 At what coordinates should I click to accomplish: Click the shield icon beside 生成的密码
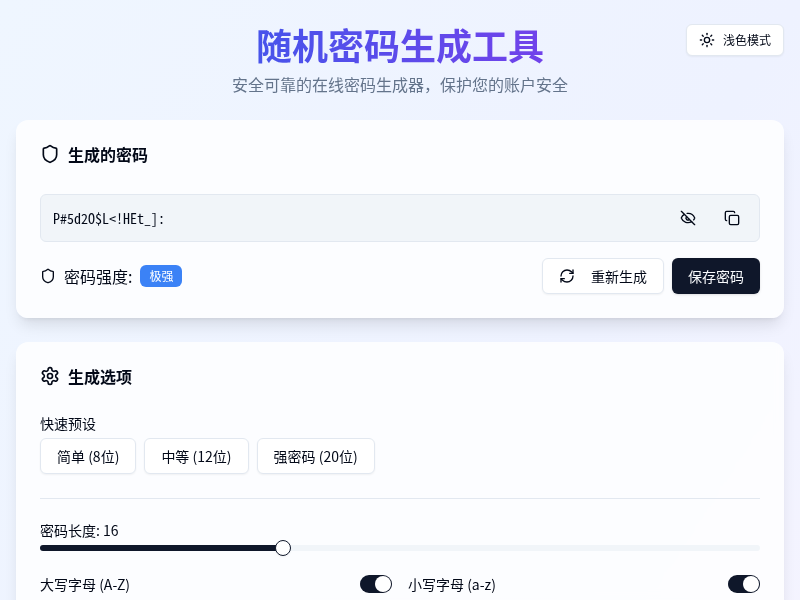(x=49, y=154)
